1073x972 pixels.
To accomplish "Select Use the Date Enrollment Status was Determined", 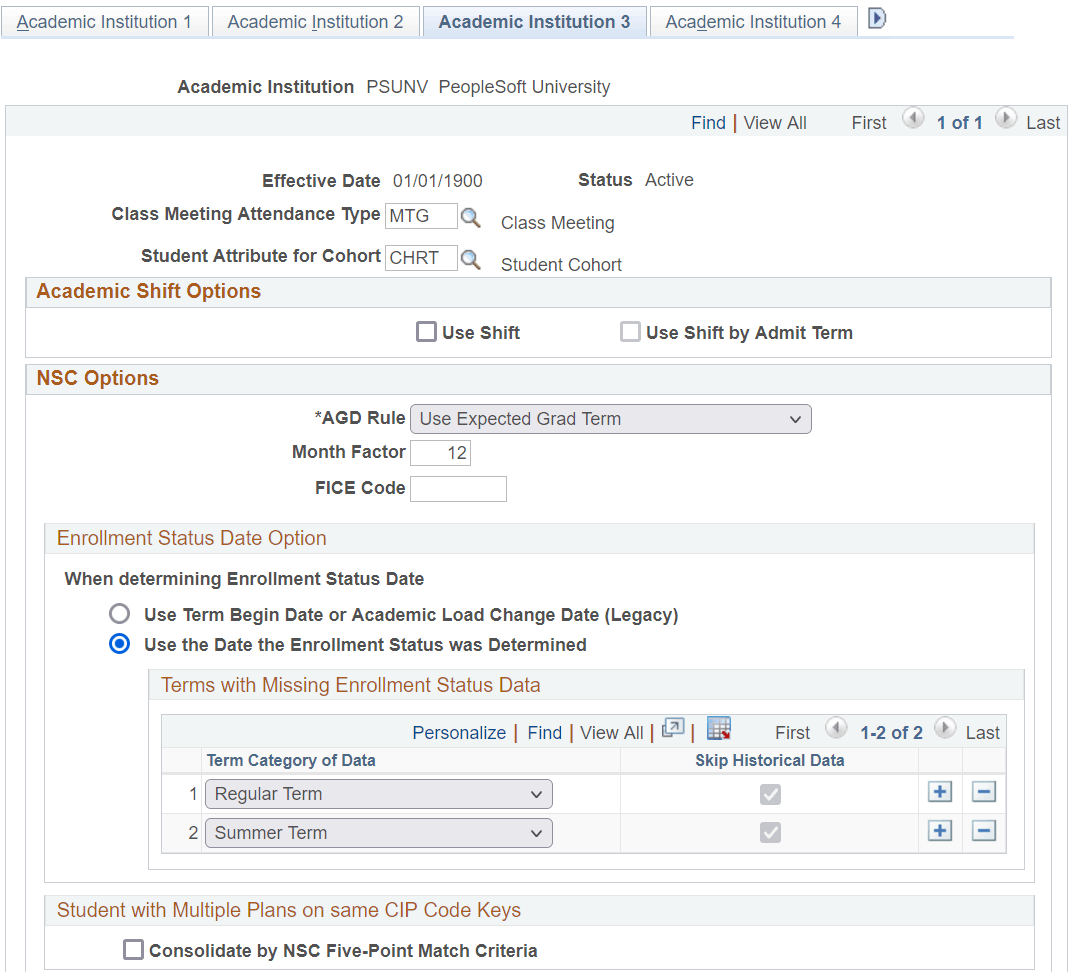I will click(119, 644).
